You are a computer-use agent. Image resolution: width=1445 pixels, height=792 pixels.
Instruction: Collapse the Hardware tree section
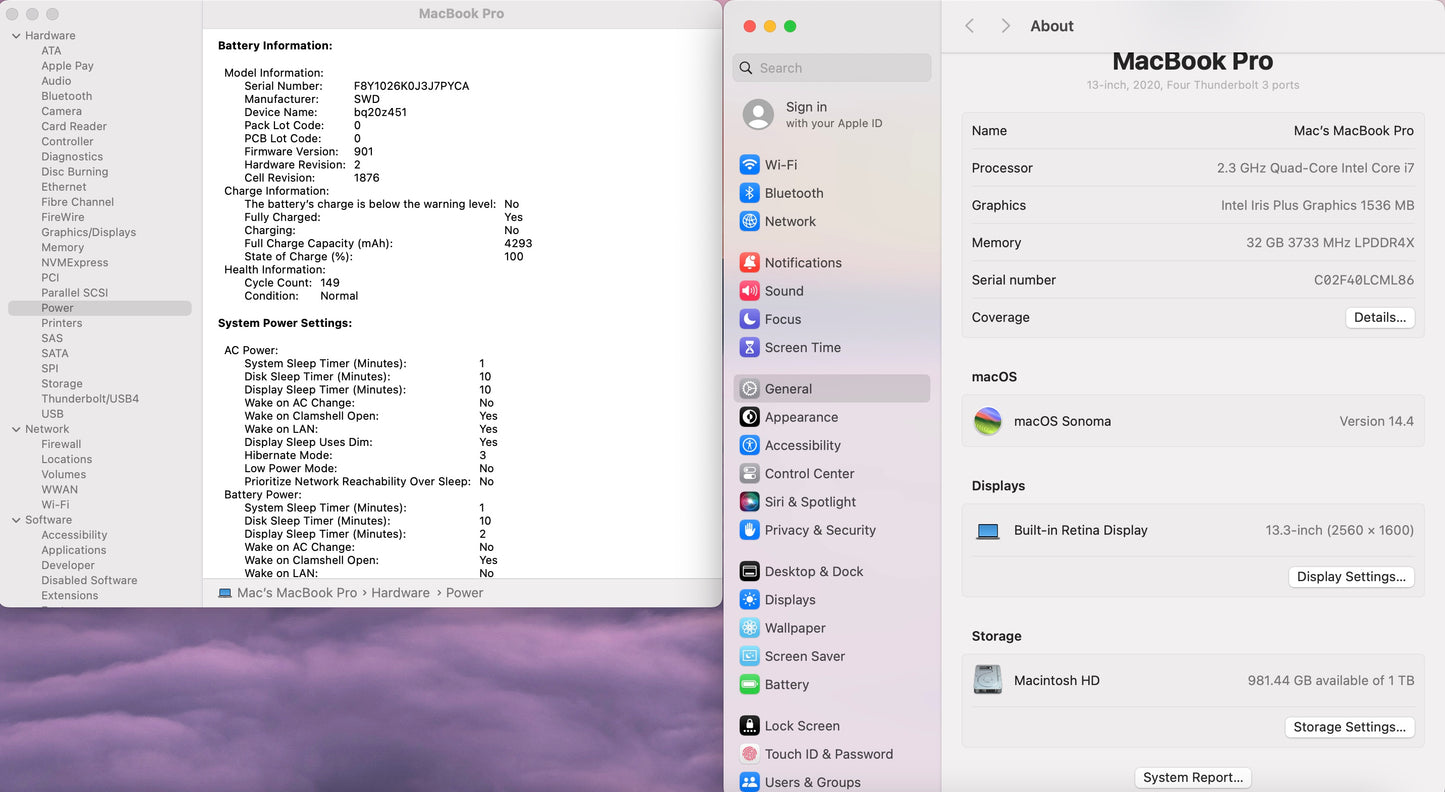tap(16, 36)
